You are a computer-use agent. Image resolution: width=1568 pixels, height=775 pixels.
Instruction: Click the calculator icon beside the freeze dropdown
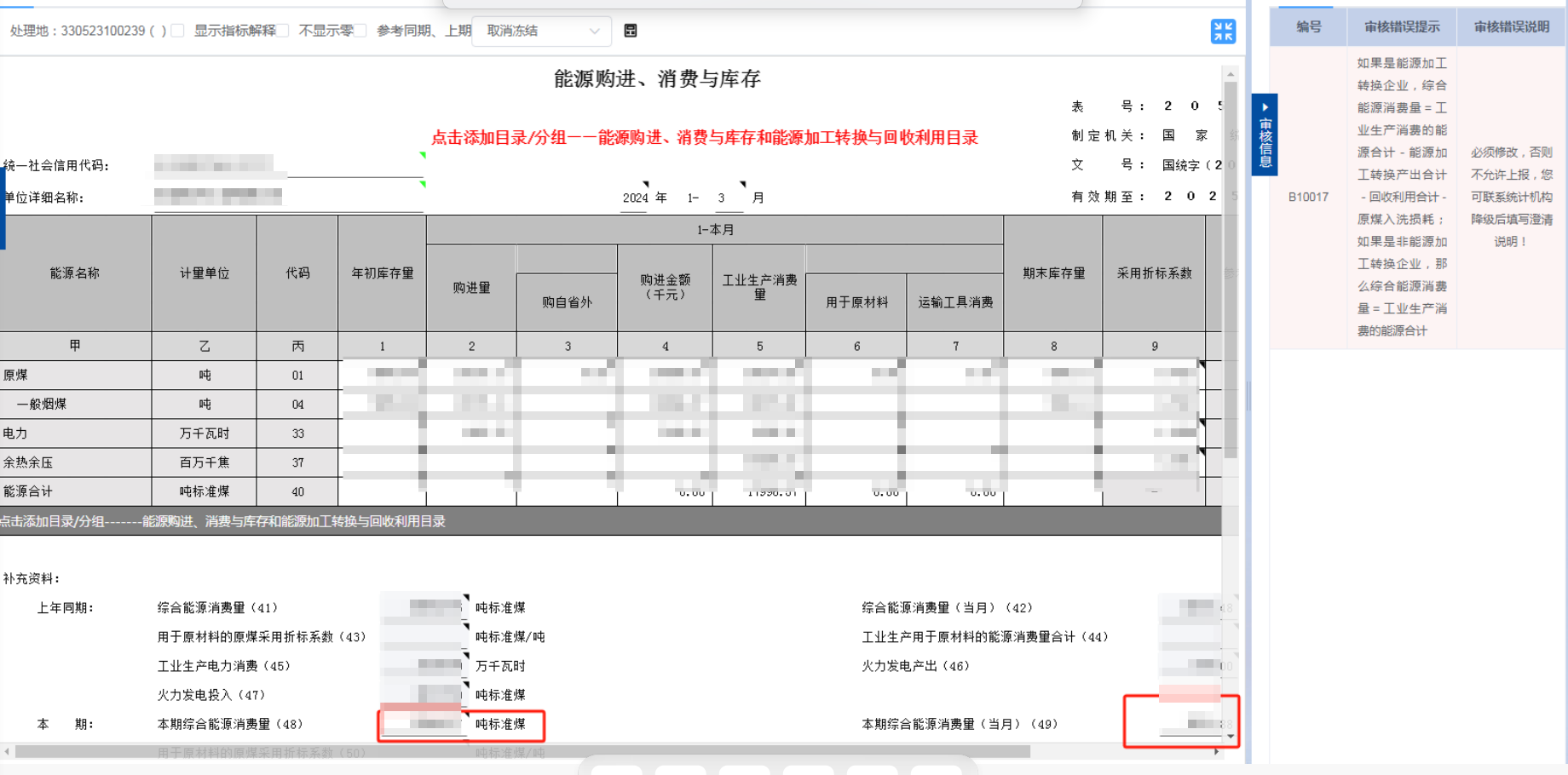[x=631, y=31]
